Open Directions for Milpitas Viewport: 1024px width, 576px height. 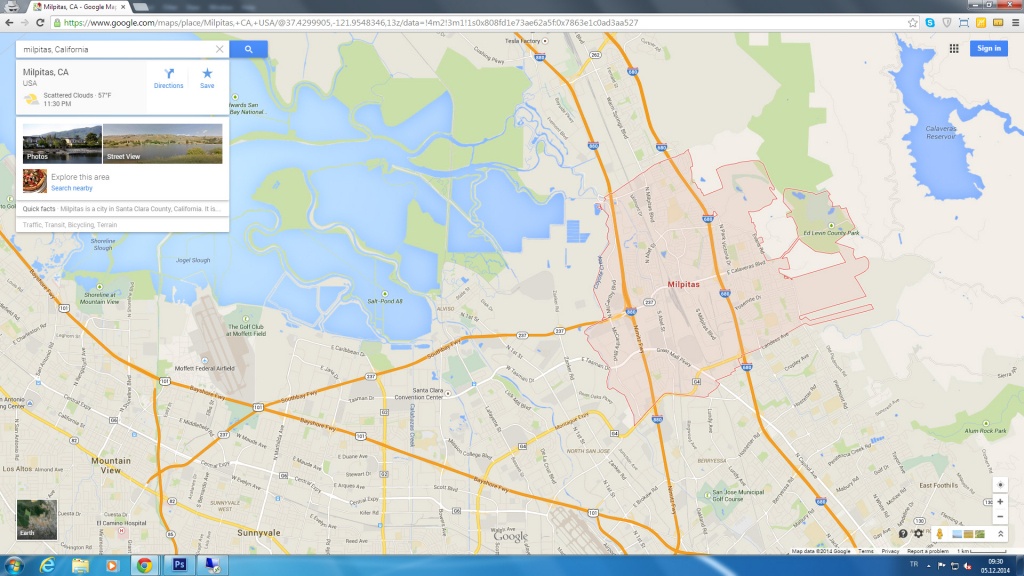click(x=168, y=78)
